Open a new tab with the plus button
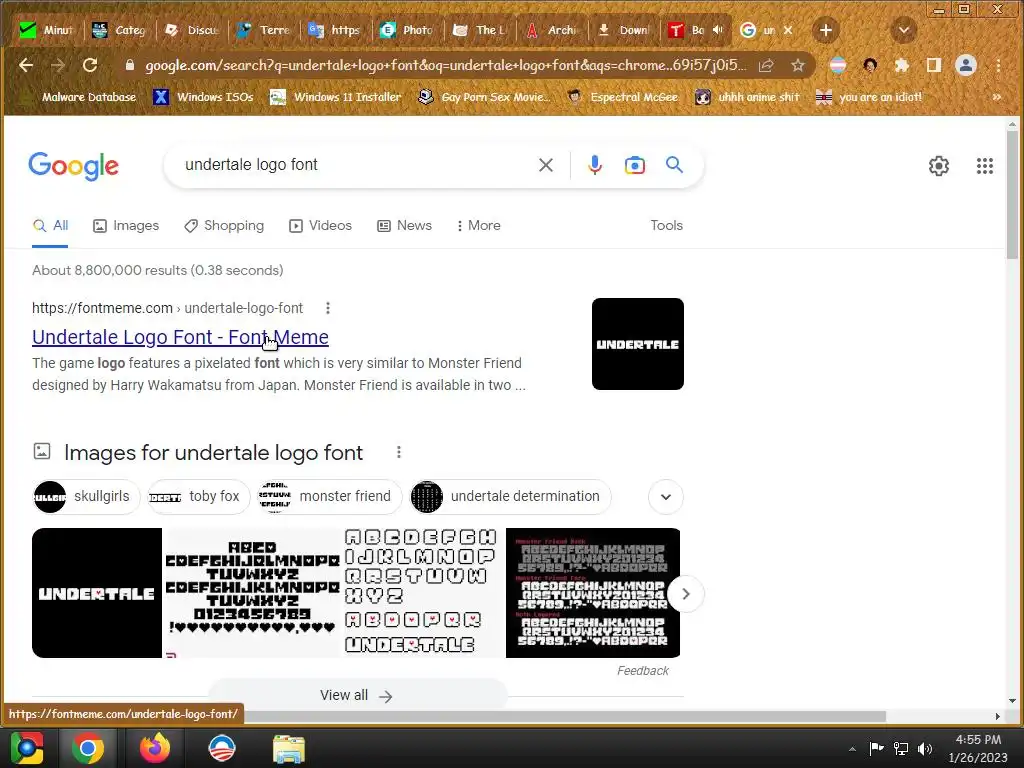 click(x=825, y=30)
